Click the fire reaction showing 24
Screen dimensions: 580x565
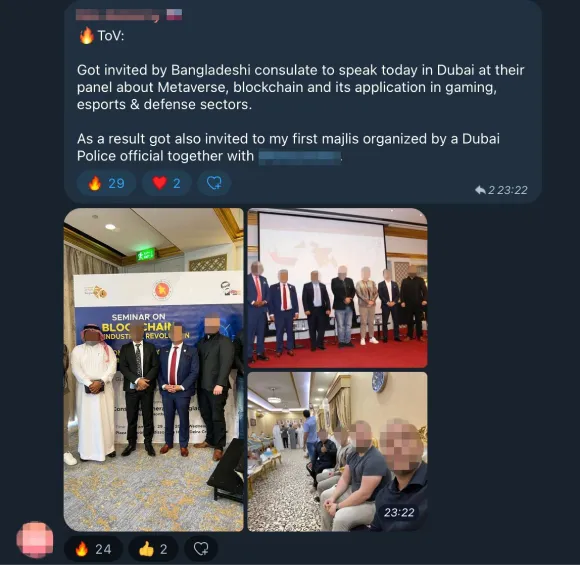(x=93, y=549)
